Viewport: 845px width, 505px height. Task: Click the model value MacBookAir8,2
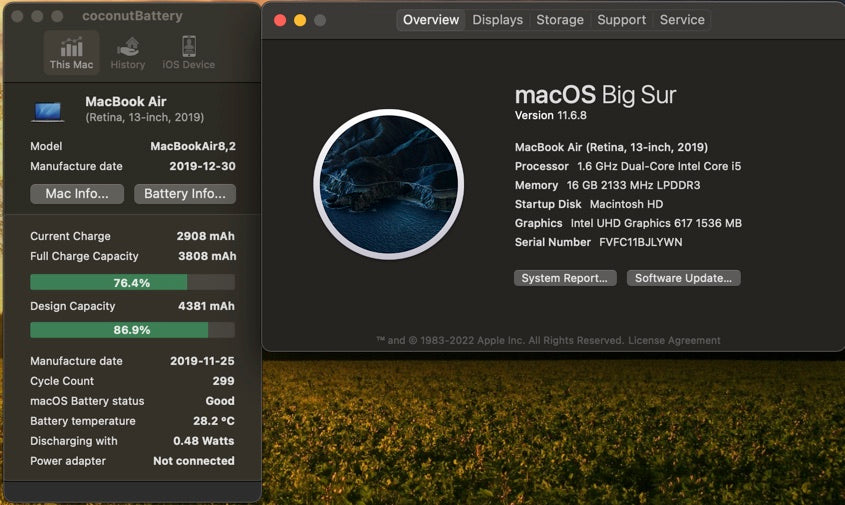tap(193, 146)
